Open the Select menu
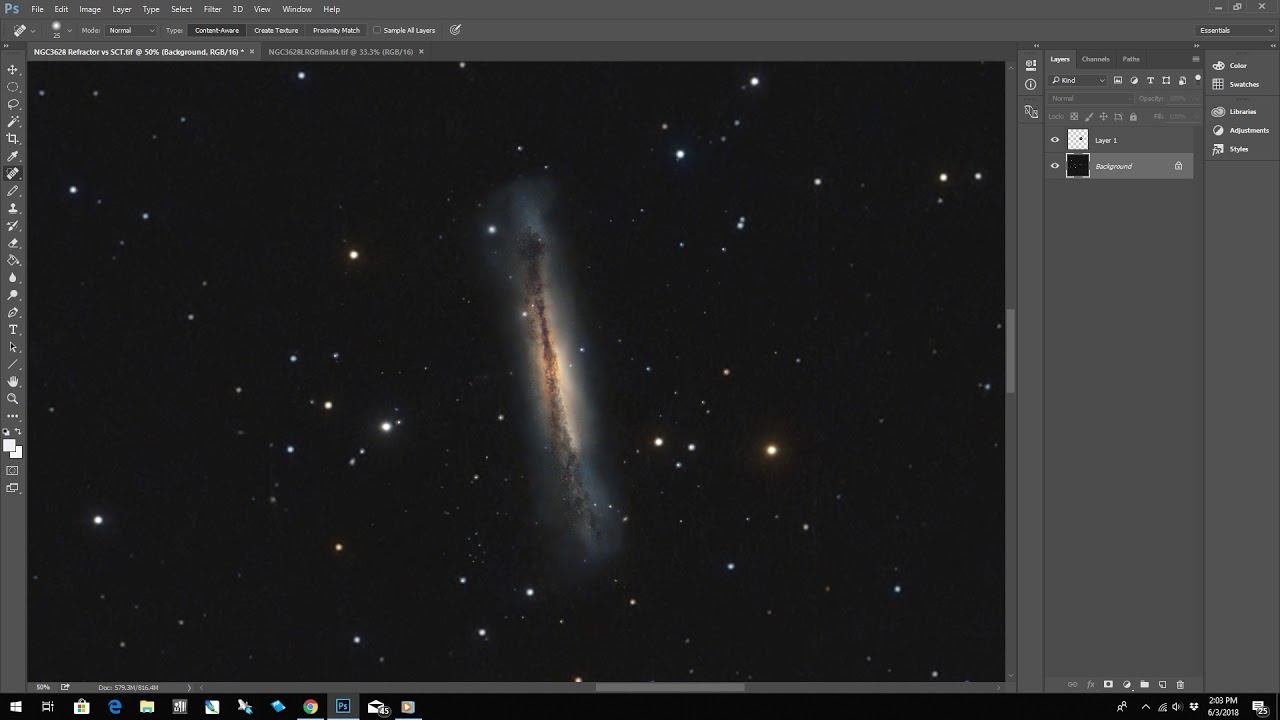 [181, 9]
